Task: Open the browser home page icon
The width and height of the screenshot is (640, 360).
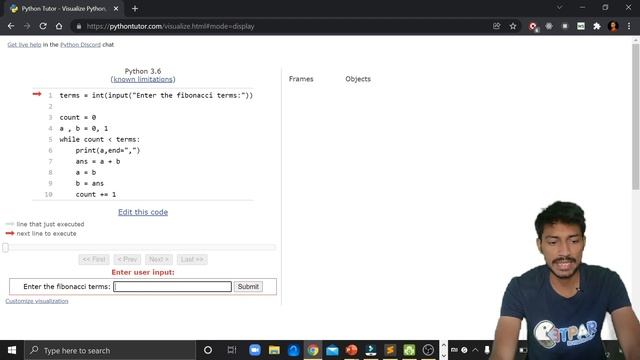Action: (59, 26)
